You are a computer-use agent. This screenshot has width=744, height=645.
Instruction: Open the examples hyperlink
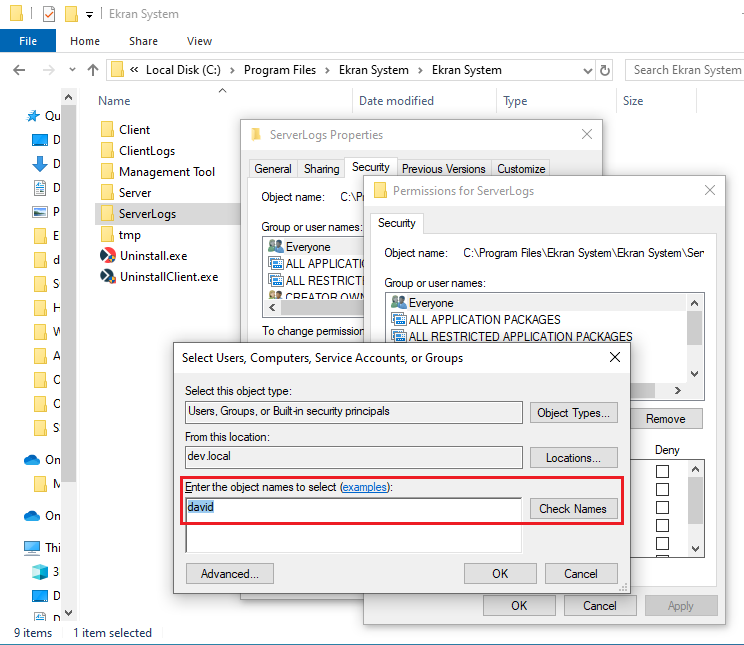point(364,487)
